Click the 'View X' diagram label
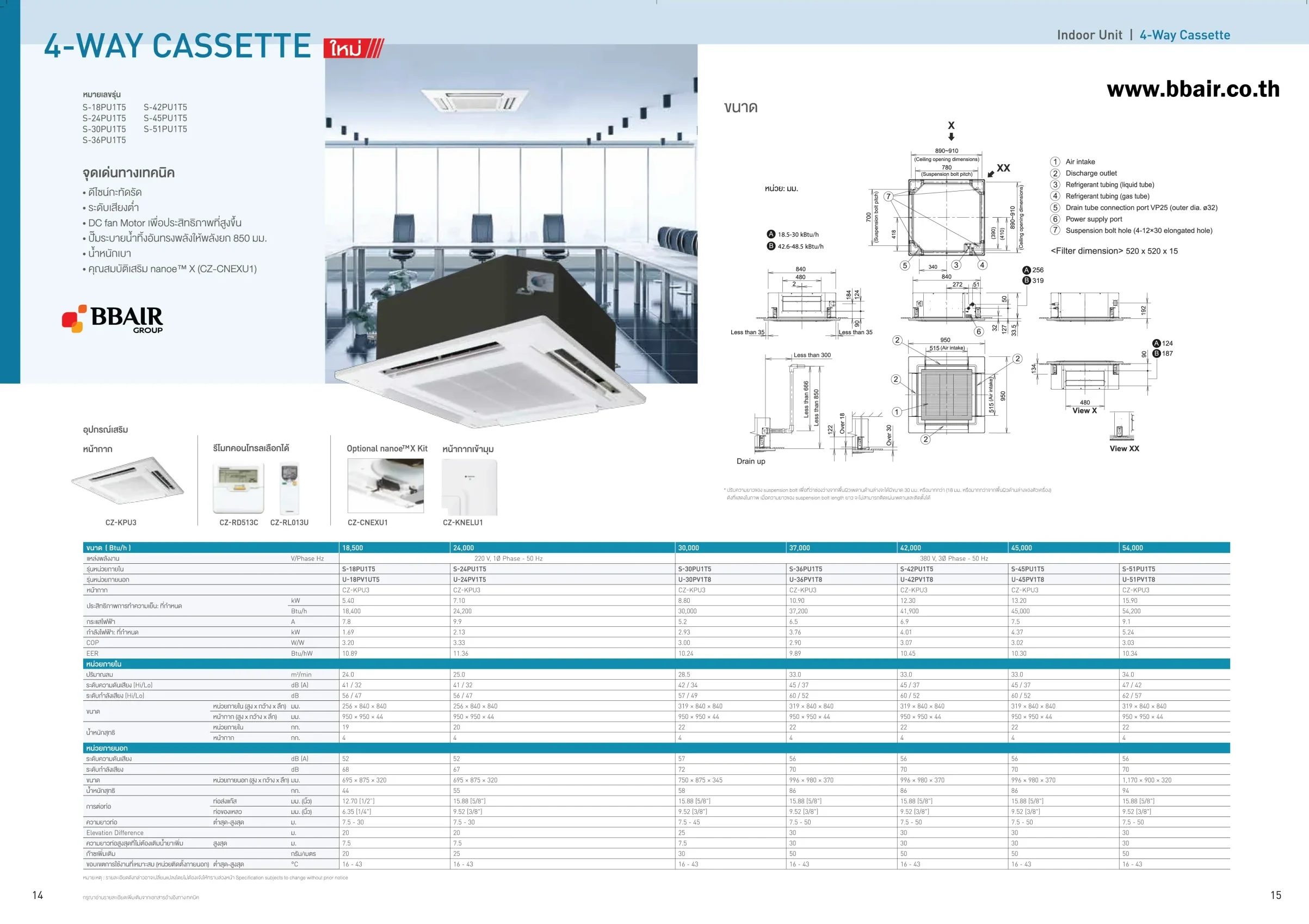This screenshot has width=1309, height=924. click(1084, 411)
